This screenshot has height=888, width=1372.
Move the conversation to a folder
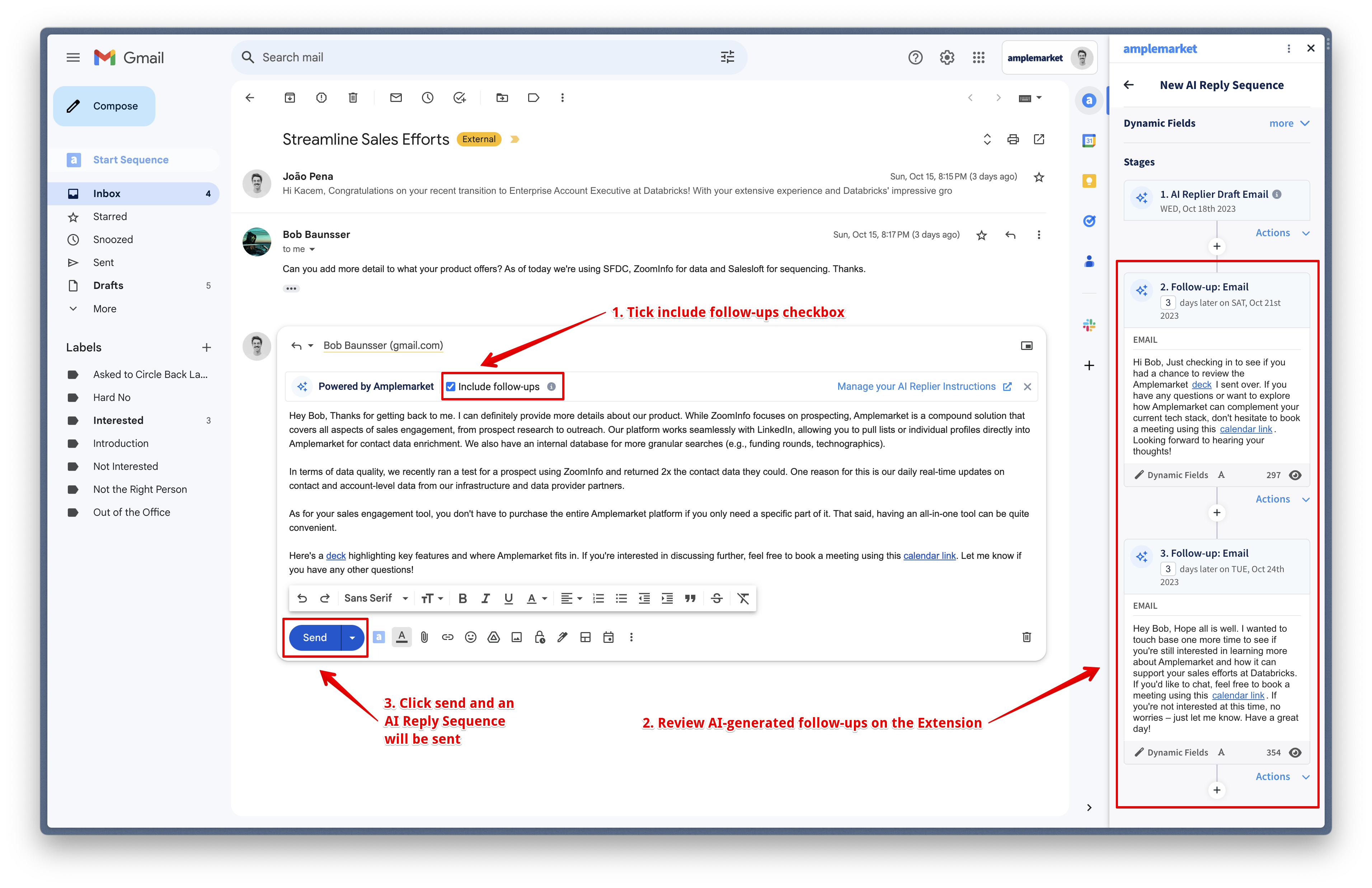[x=502, y=98]
